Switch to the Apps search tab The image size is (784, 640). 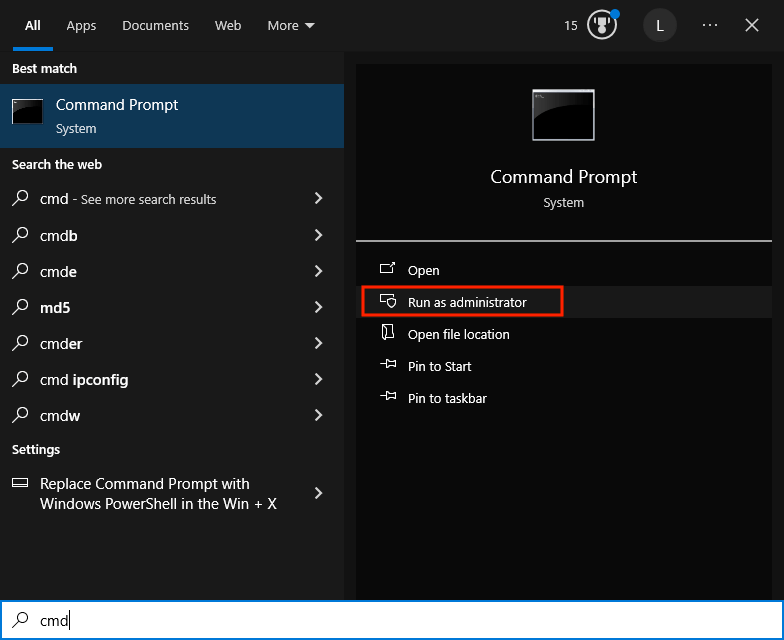[x=81, y=26]
